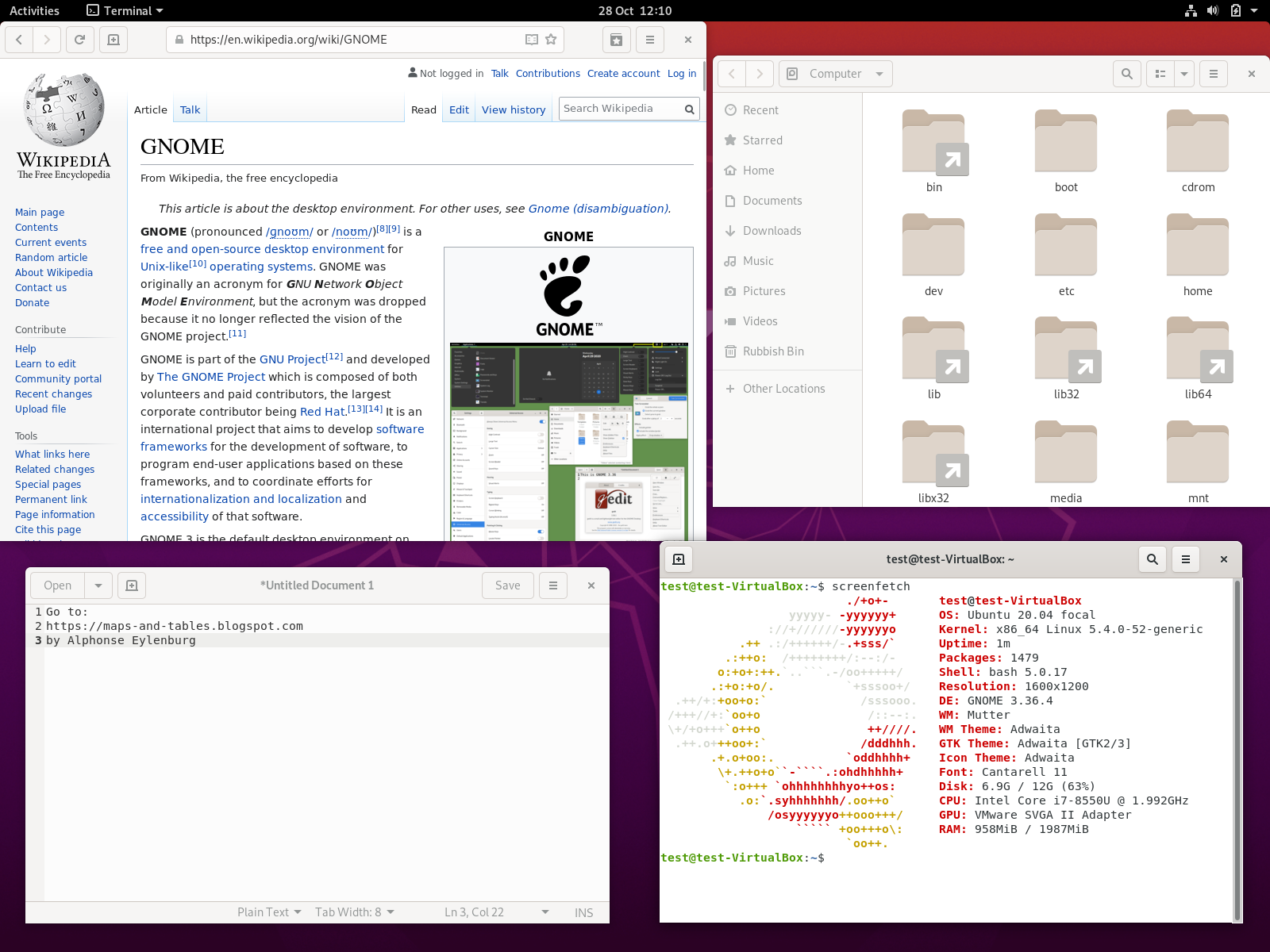The width and height of the screenshot is (1270, 952).
Task: Click the Search Wikipedia input field
Action: click(x=621, y=109)
